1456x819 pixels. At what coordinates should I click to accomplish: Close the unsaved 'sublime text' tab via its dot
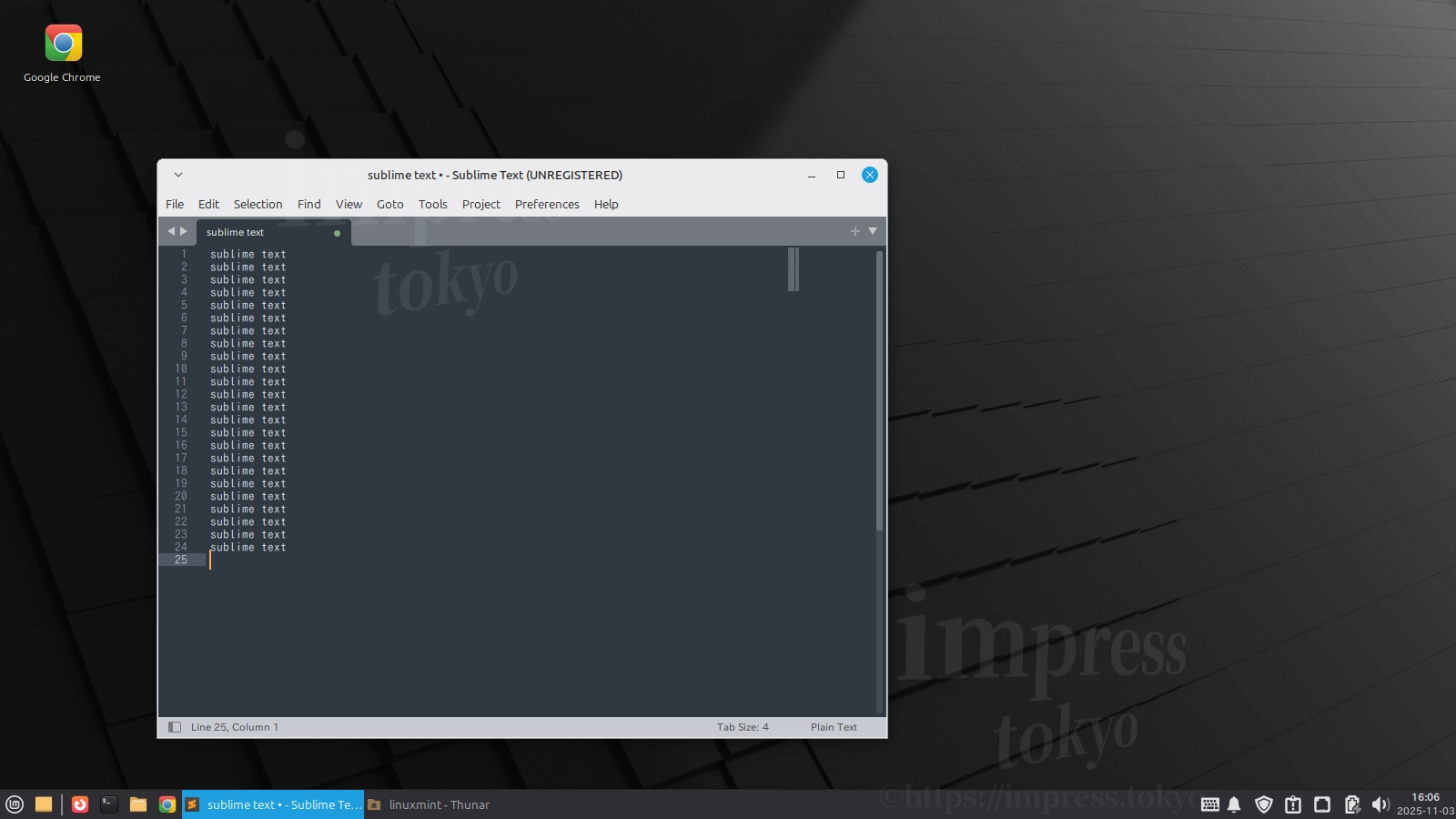pos(337,233)
